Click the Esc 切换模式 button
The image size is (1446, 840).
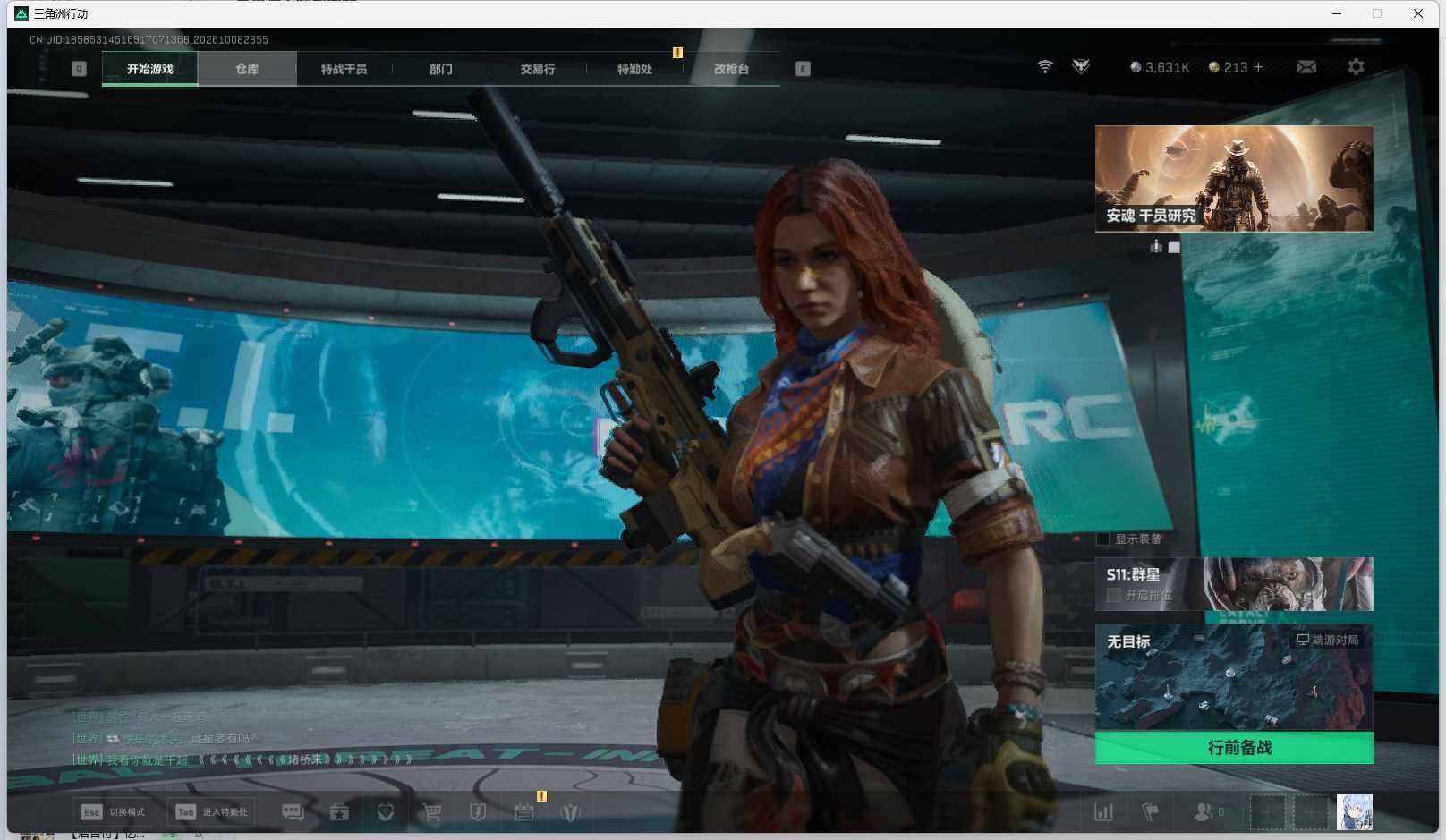click(113, 812)
